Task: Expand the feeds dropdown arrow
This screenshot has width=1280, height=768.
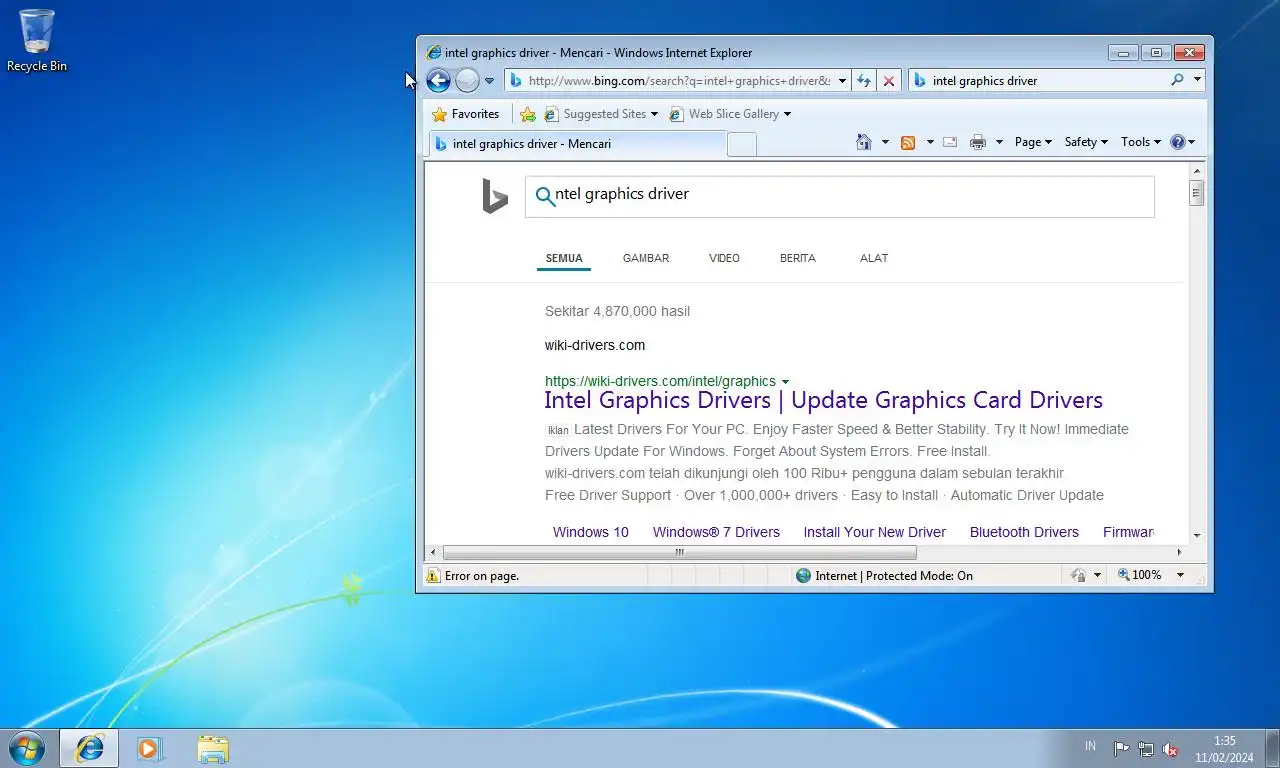Action: coord(930,142)
